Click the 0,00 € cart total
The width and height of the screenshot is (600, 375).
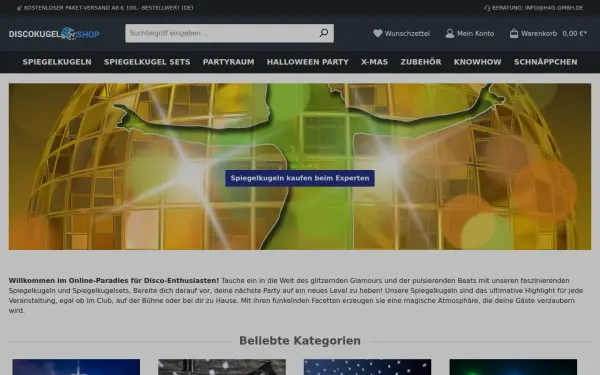(x=574, y=34)
